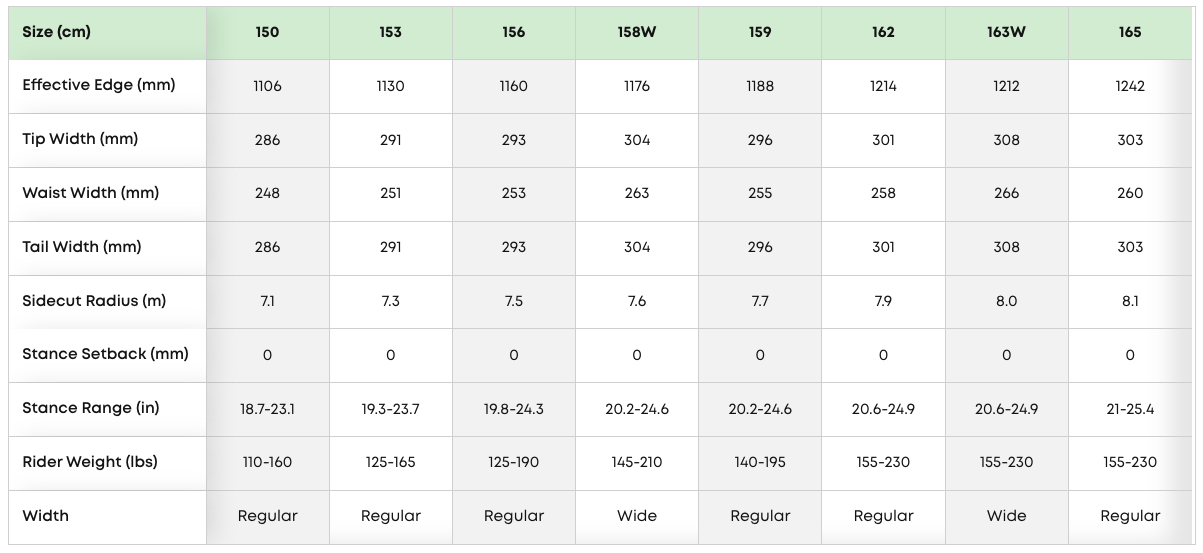
Task: Click the Waist Width (mm) row label
Action: pos(91,193)
